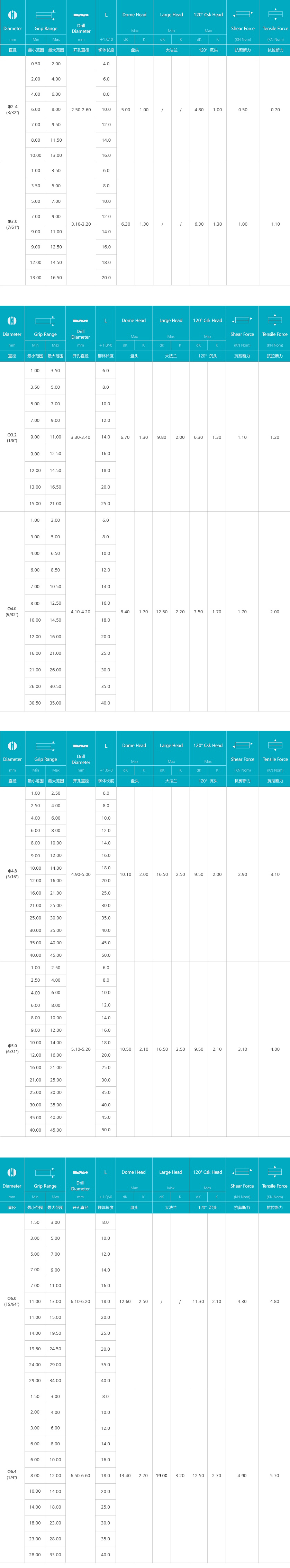
Task: Click the Tensile Force icon in the Φ6.0 table header
Action: click(x=275, y=1171)
